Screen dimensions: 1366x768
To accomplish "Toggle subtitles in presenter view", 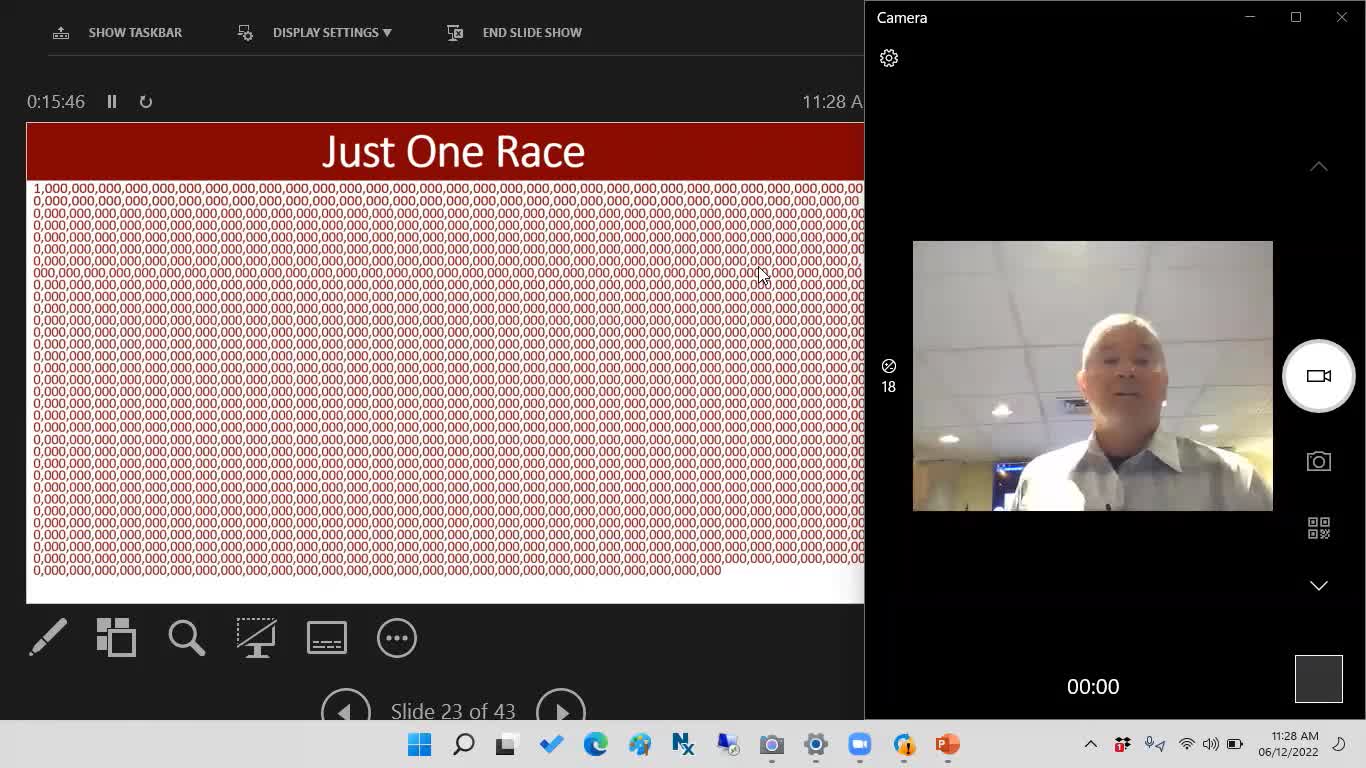I will (327, 637).
